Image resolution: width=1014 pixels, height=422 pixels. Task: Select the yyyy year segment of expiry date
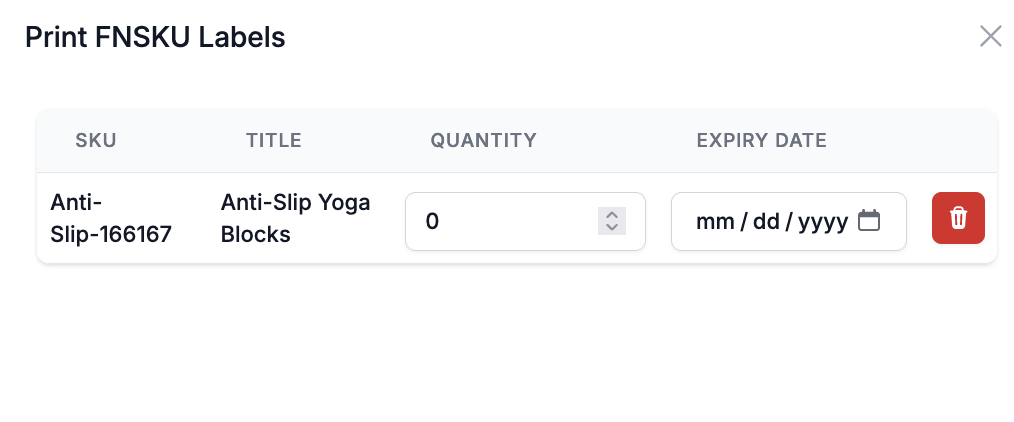(x=823, y=222)
